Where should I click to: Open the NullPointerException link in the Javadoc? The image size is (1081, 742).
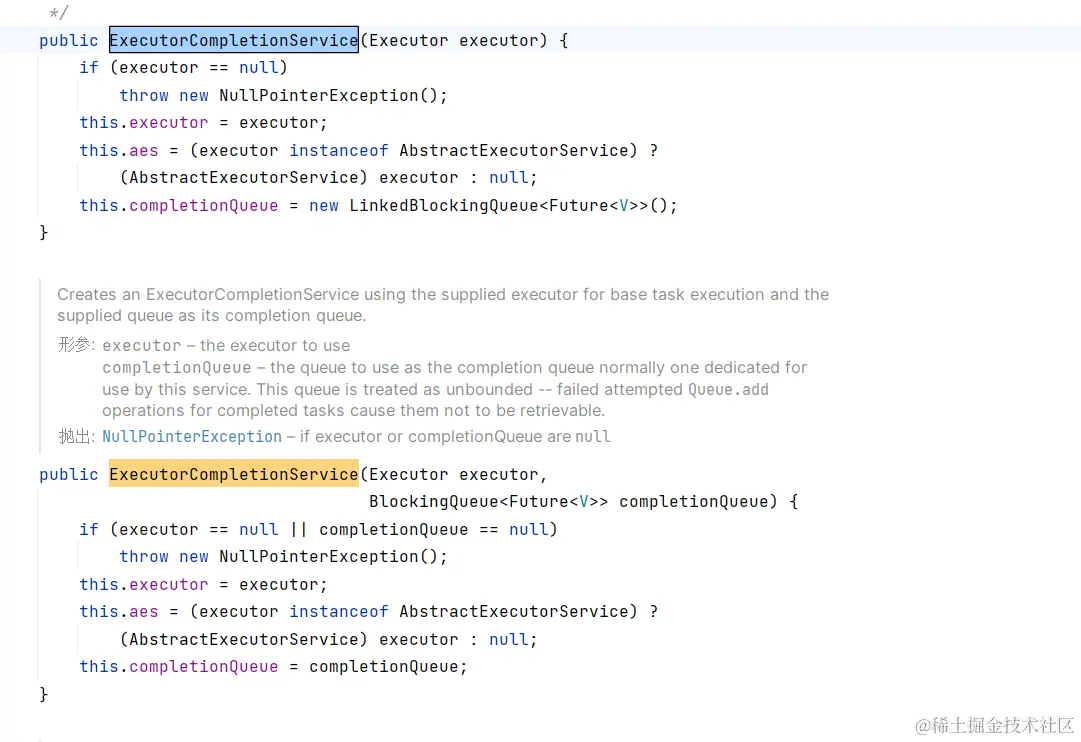[x=192, y=437]
